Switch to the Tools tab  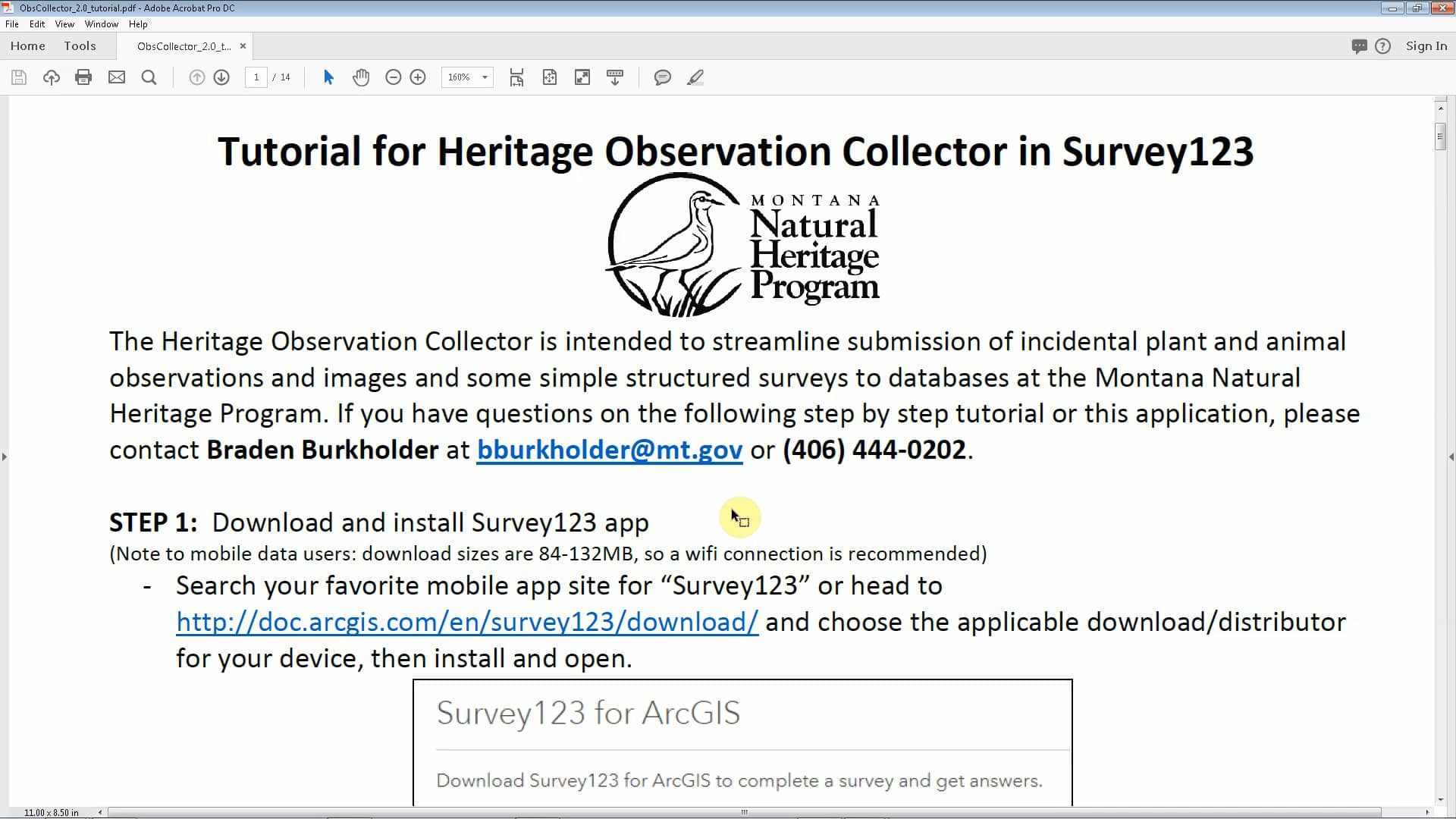(80, 46)
